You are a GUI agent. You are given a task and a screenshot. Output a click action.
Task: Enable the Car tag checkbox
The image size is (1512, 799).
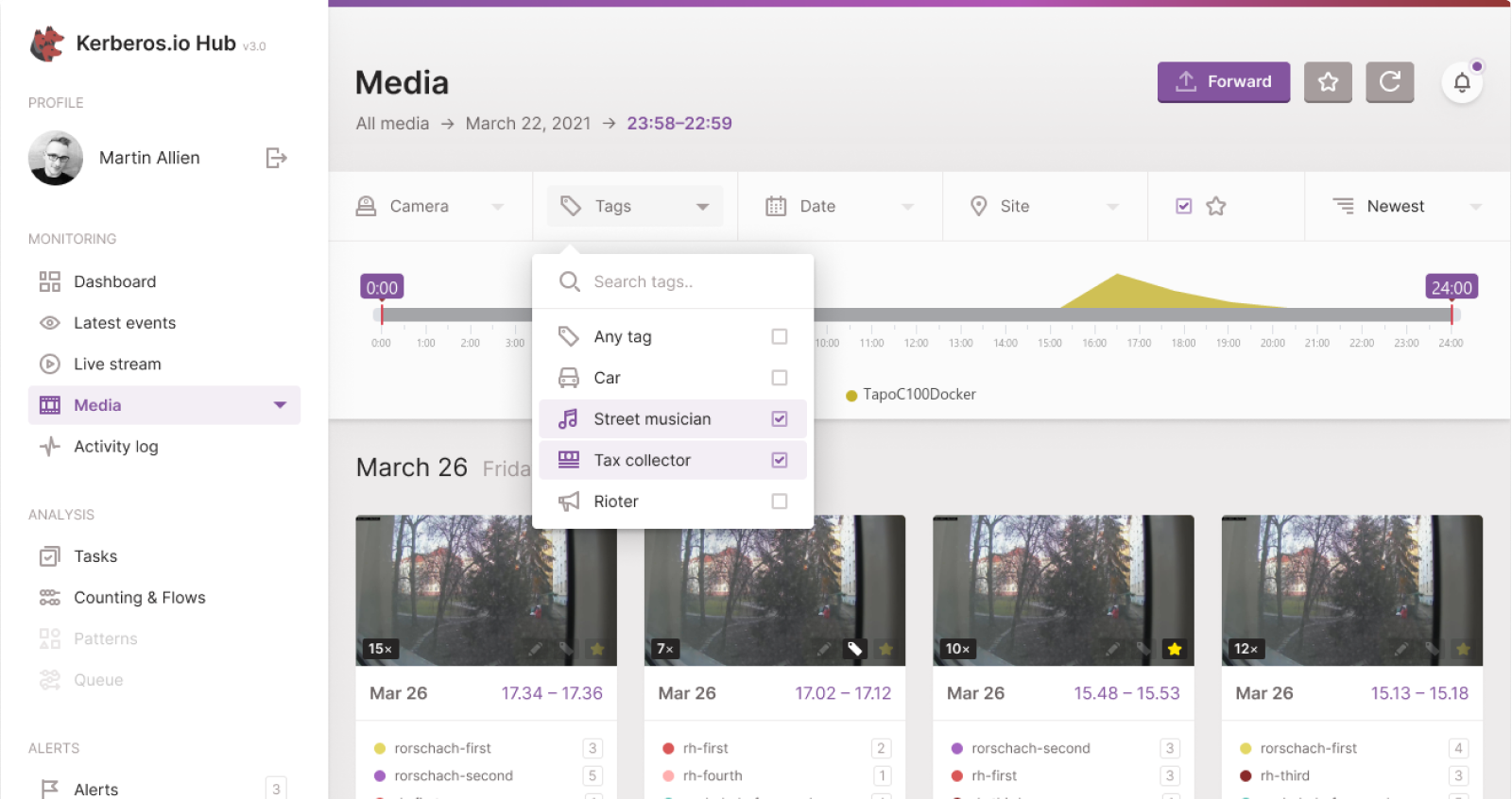coord(779,378)
